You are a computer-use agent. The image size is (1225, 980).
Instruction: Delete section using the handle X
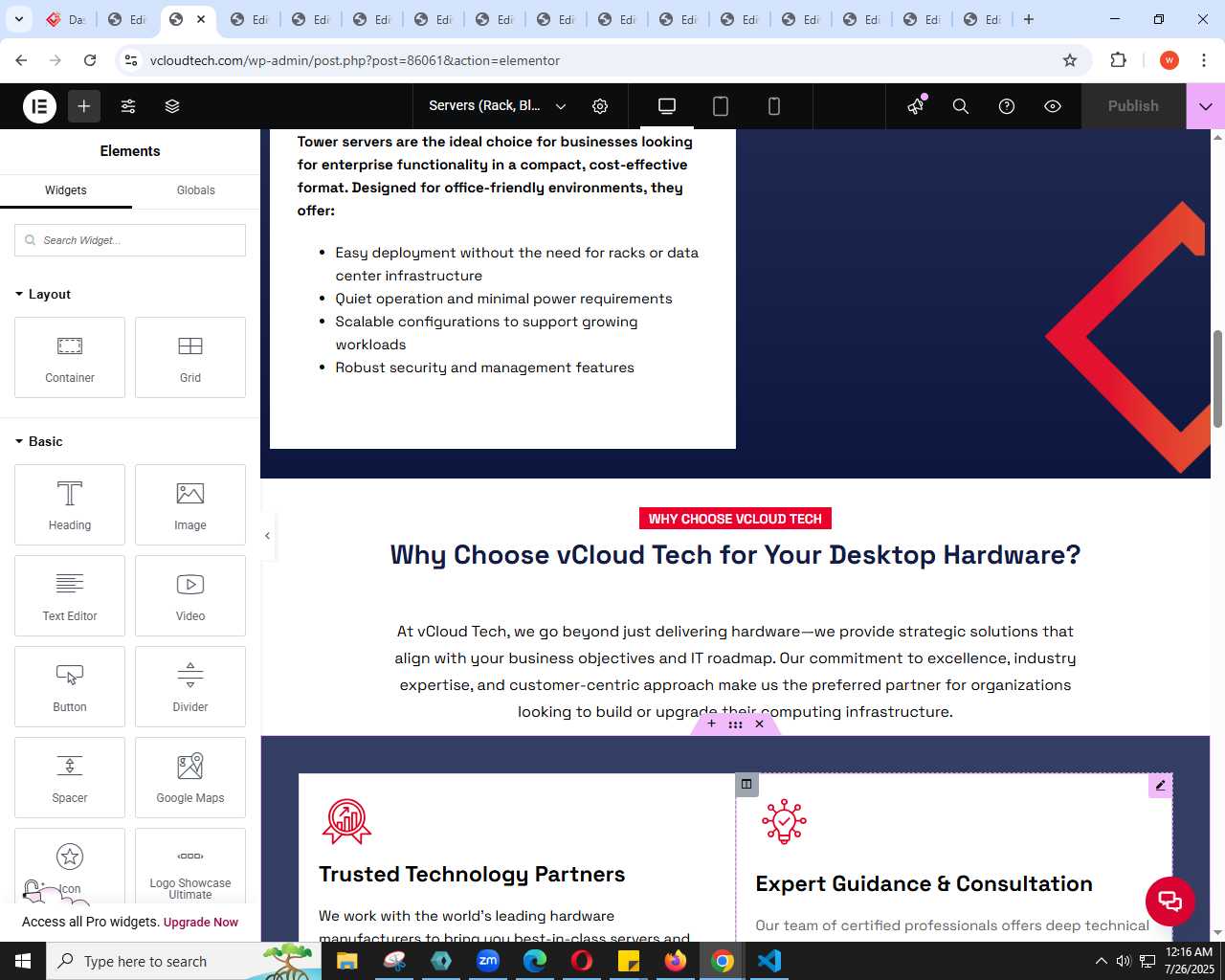[x=760, y=724]
